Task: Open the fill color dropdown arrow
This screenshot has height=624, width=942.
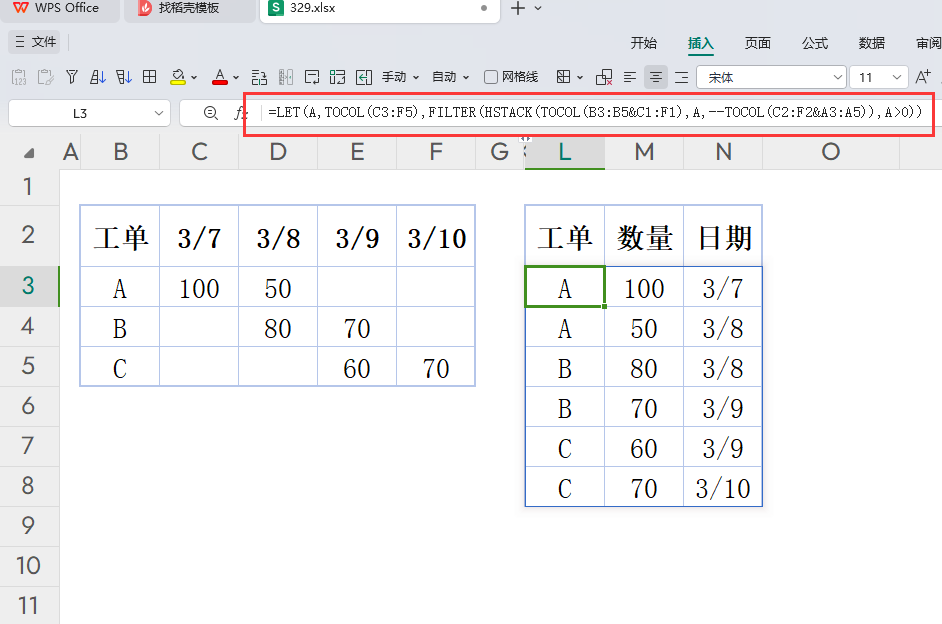Action: tap(194, 77)
